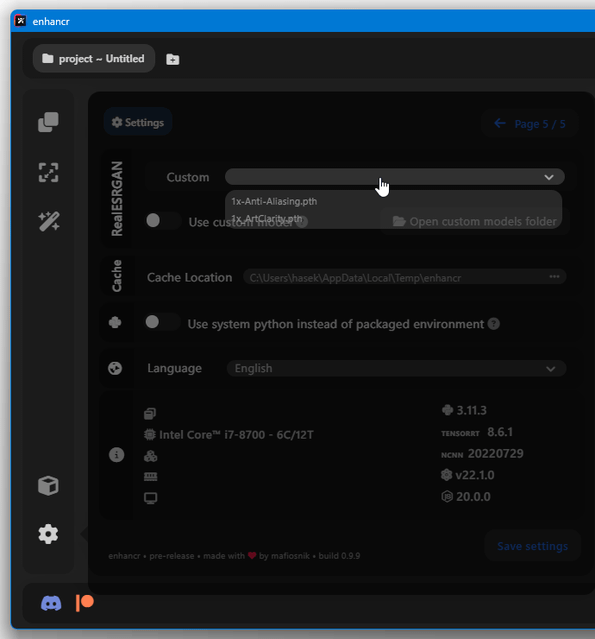The image size is (595, 639).
Task: Go back using the Page 5 / 5 arrow
Action: click(x=500, y=123)
